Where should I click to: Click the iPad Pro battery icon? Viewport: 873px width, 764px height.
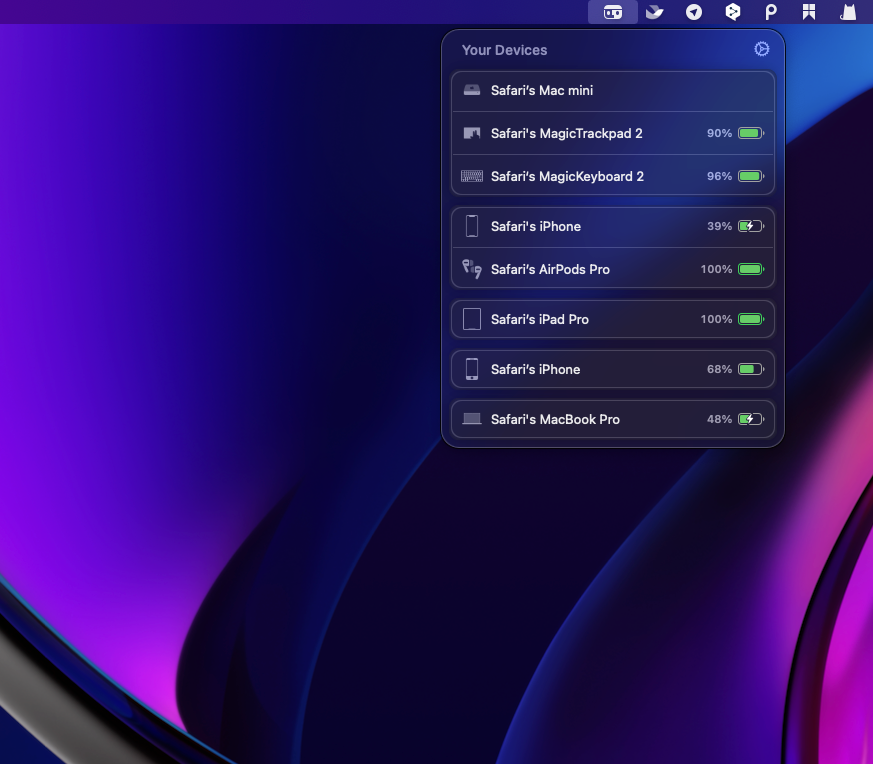click(751, 319)
